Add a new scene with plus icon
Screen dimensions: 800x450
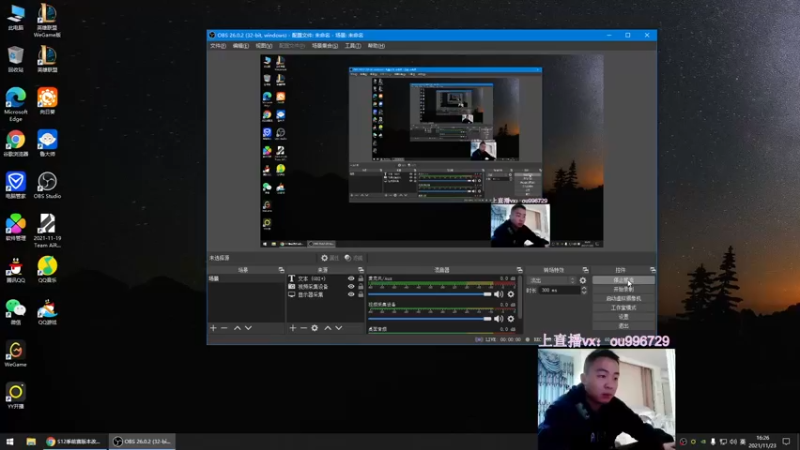click(x=213, y=328)
